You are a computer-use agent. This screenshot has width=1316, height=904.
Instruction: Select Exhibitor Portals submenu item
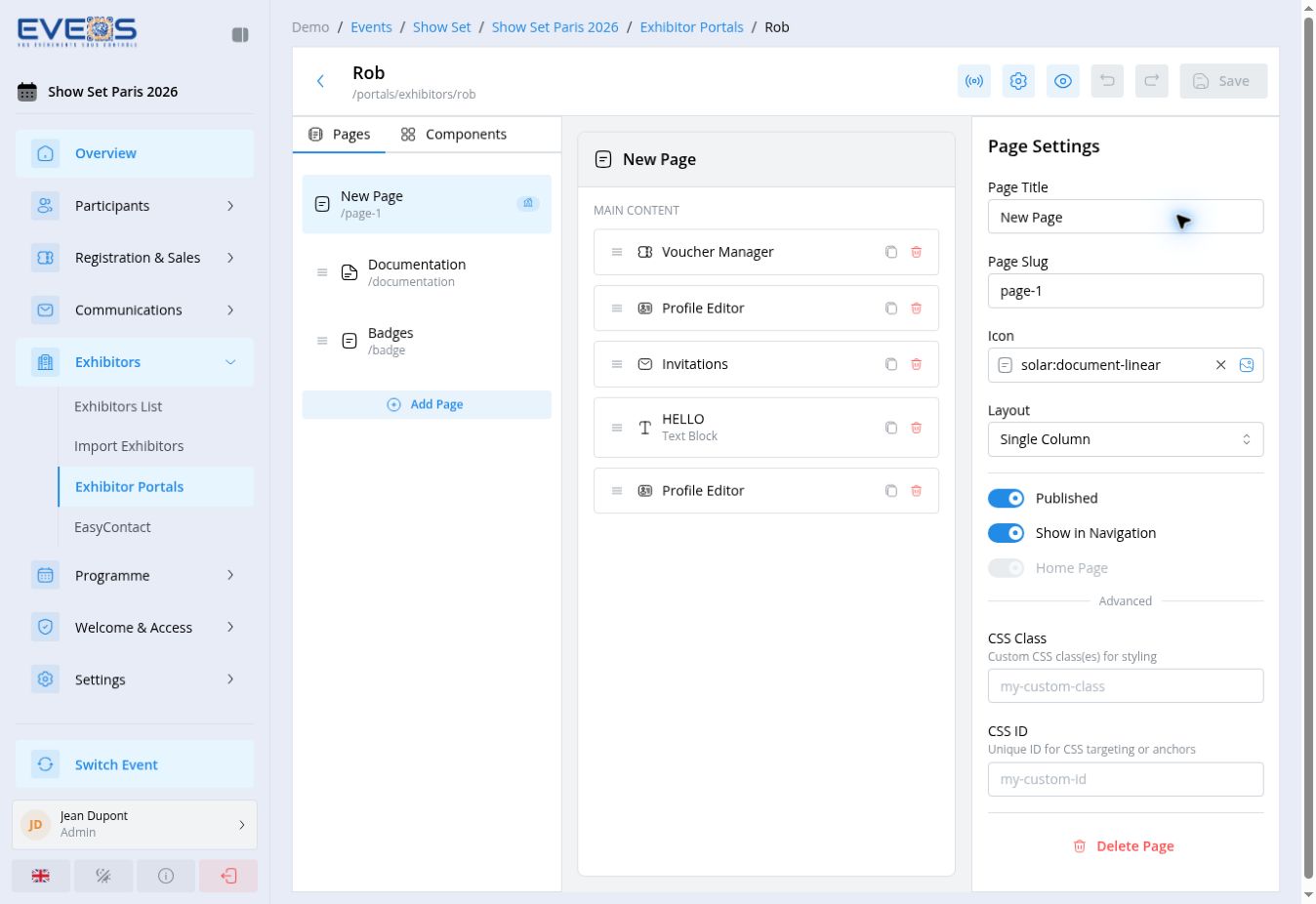(156, 487)
